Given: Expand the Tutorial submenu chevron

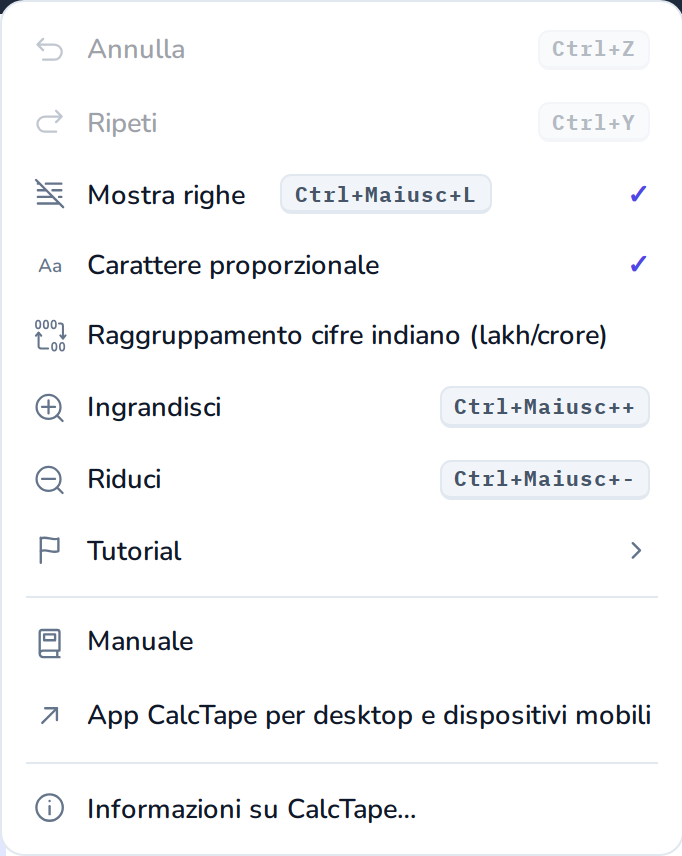Looking at the screenshot, I should click(636, 550).
